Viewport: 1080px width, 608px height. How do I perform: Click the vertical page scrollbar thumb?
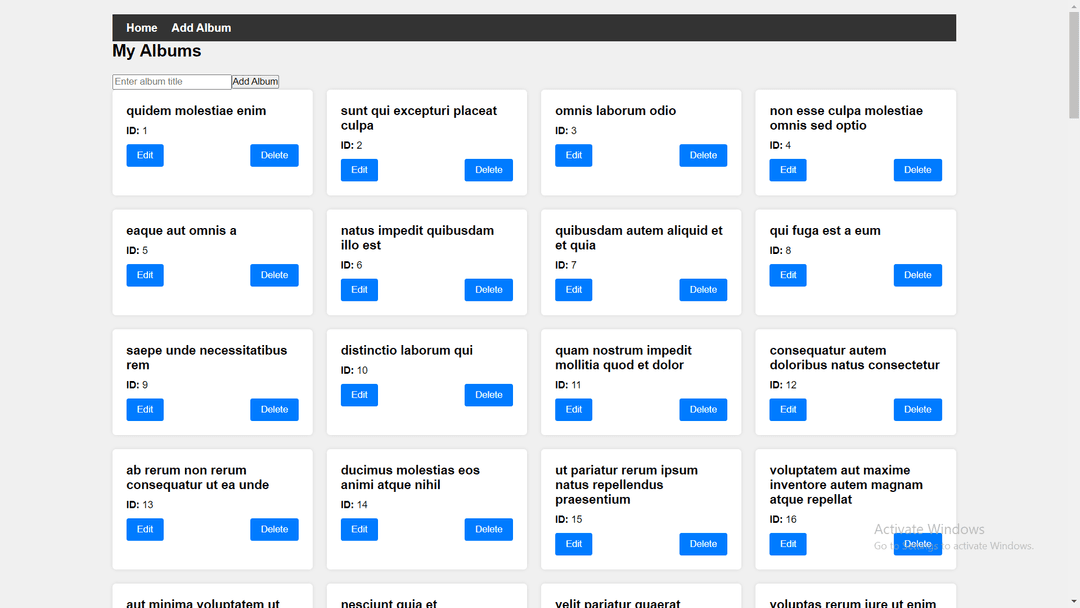(x=1074, y=65)
